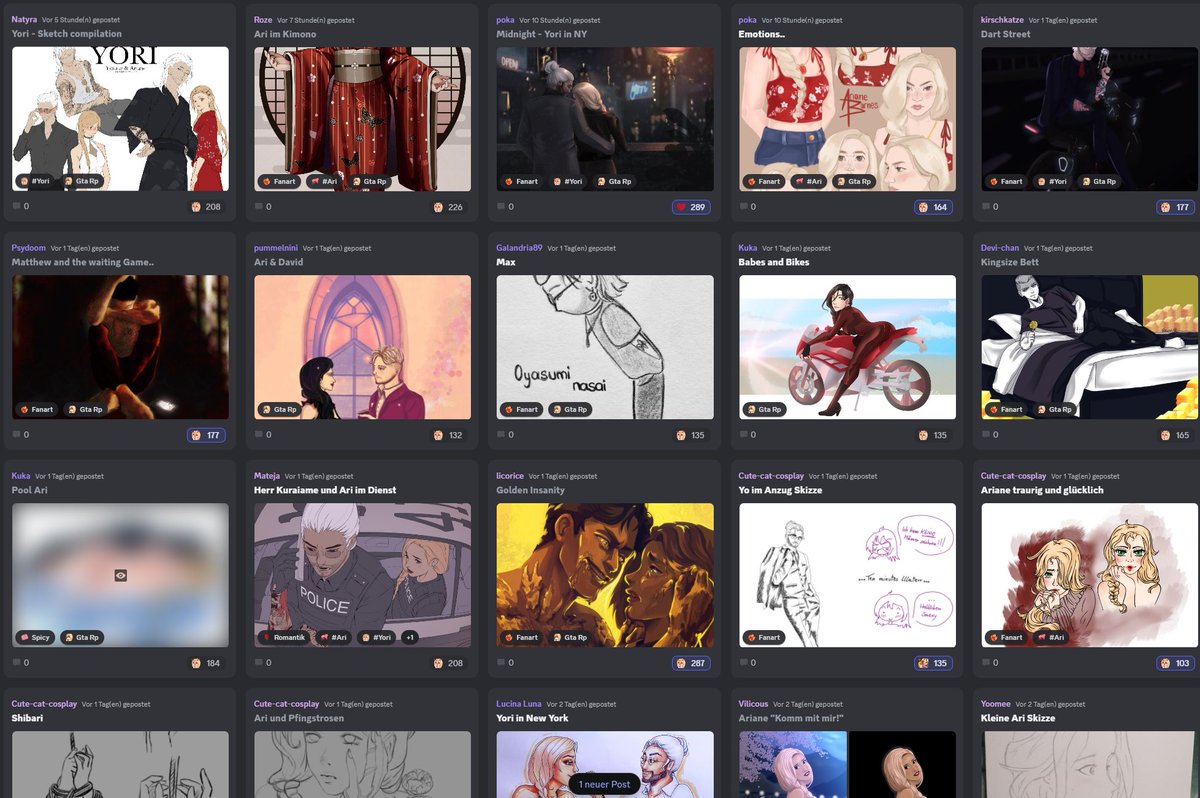Viewport: 1200px width, 798px height.
Task: Open the 'Kingsize Bett' artwork thumbnail
Action: click(1090, 347)
